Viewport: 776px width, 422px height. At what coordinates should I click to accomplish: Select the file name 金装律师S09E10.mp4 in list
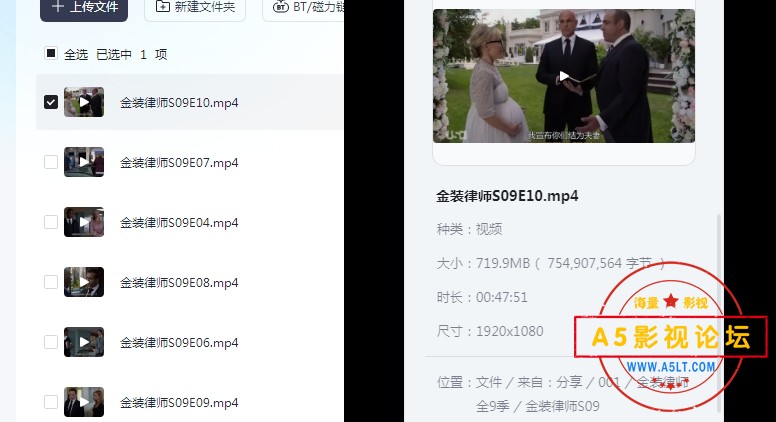pyautogui.click(x=179, y=103)
